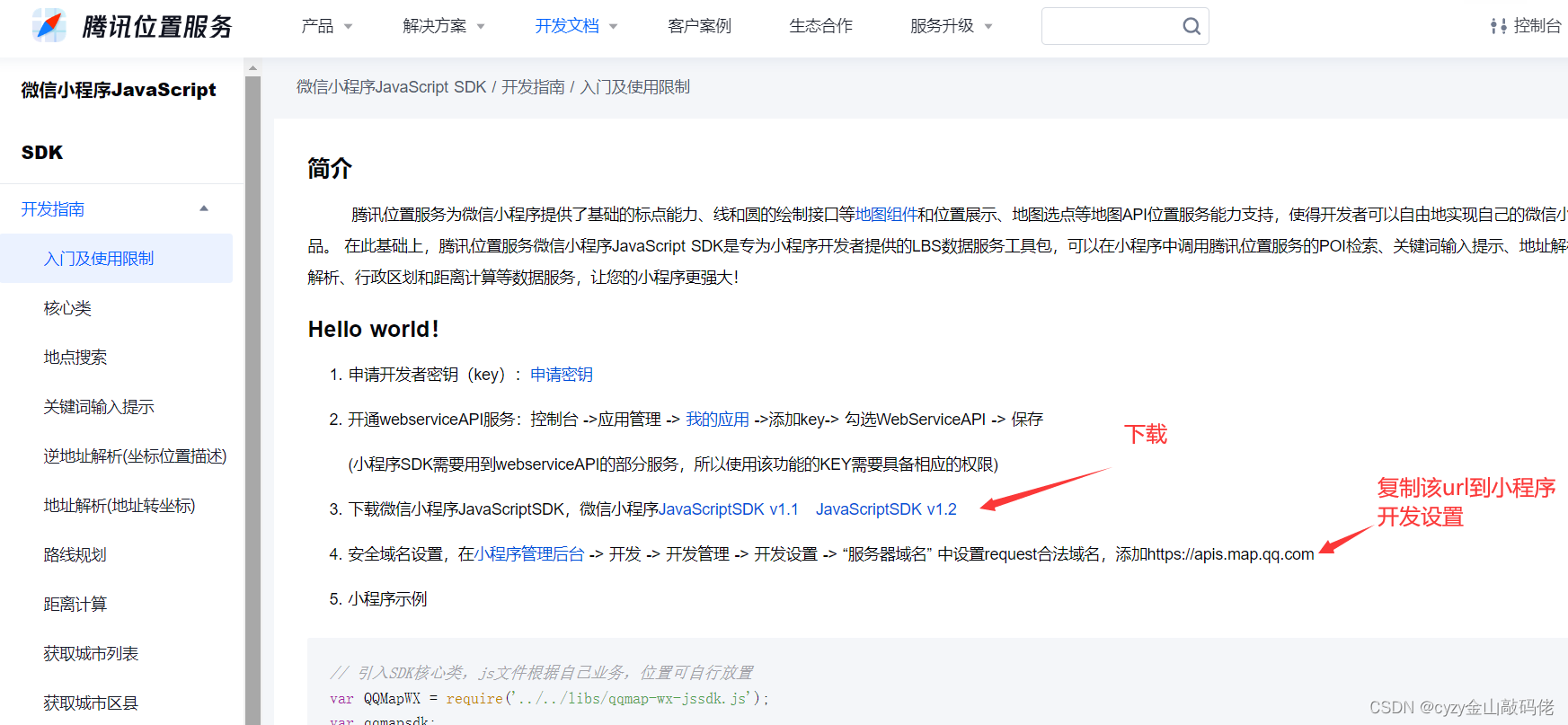Click the 控制台 console icon
The image size is (1568, 725).
coord(1498,26)
